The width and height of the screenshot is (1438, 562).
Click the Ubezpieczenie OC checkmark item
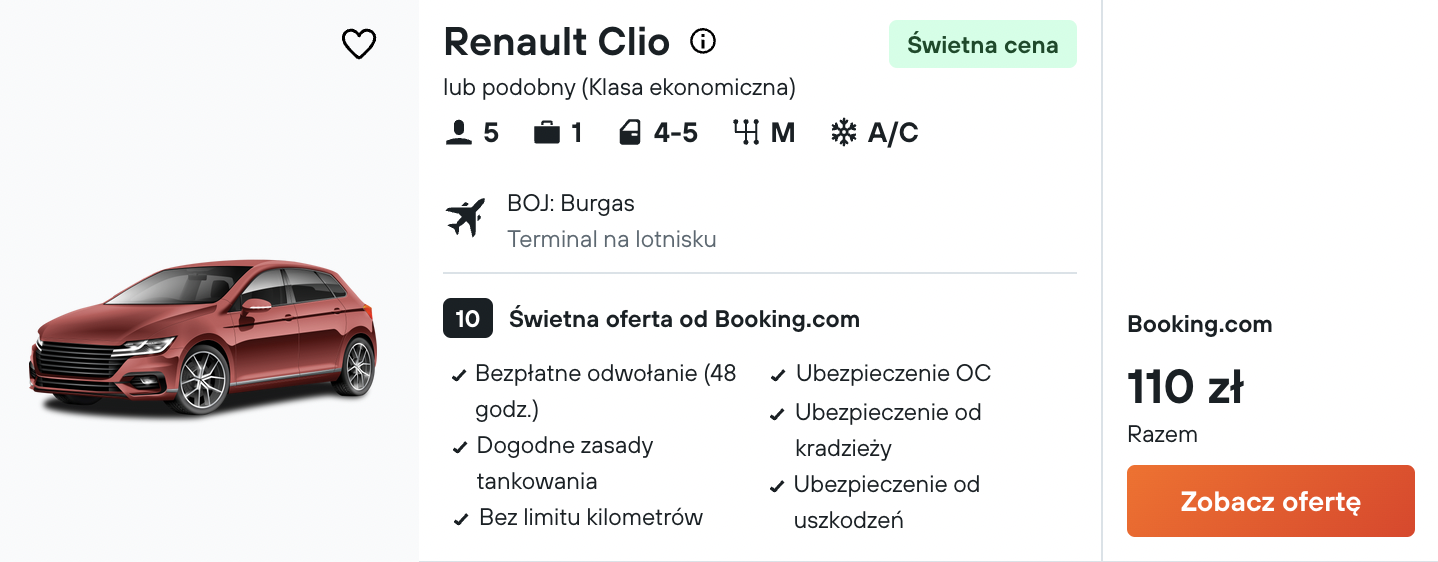coord(881,374)
